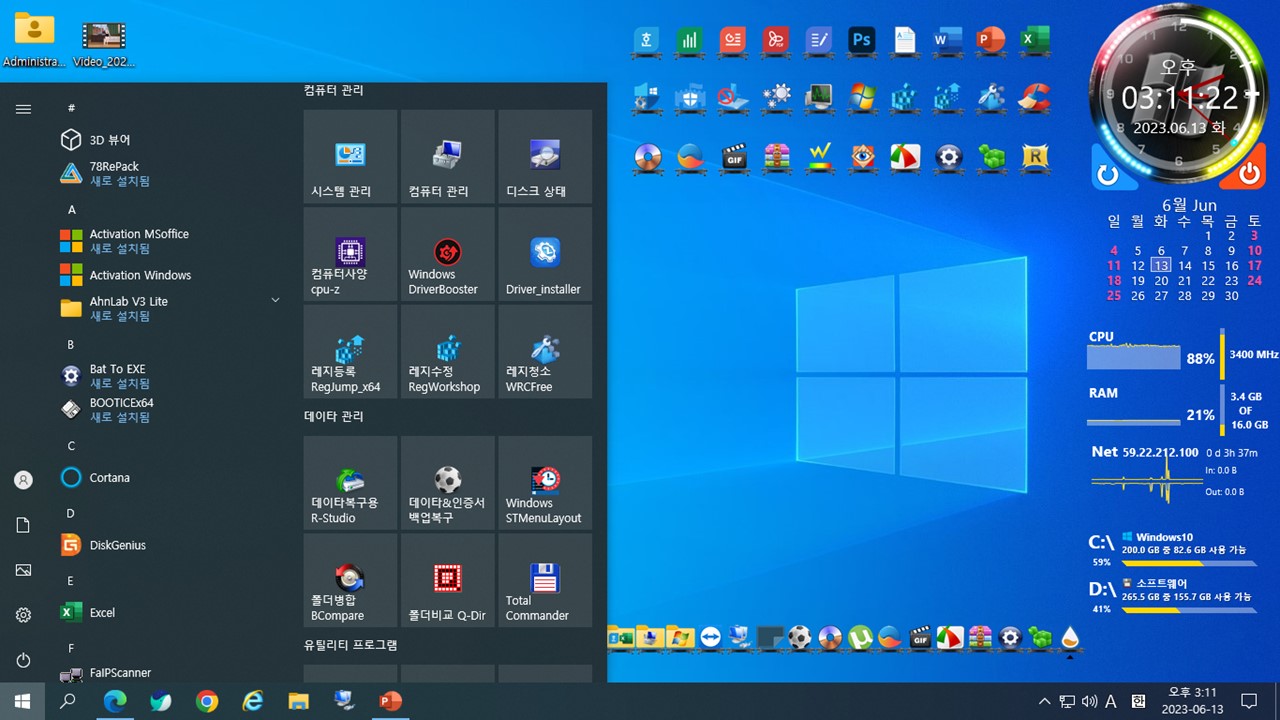
Task: Open Pictures from the Start menu rail
Action: click(x=23, y=570)
